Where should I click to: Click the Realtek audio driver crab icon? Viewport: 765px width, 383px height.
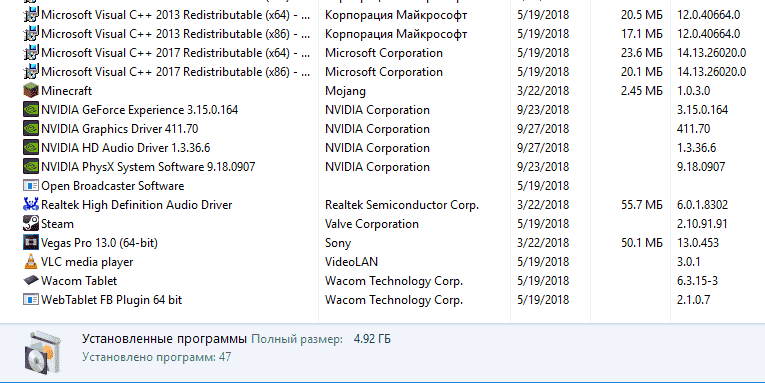pyautogui.click(x=31, y=205)
